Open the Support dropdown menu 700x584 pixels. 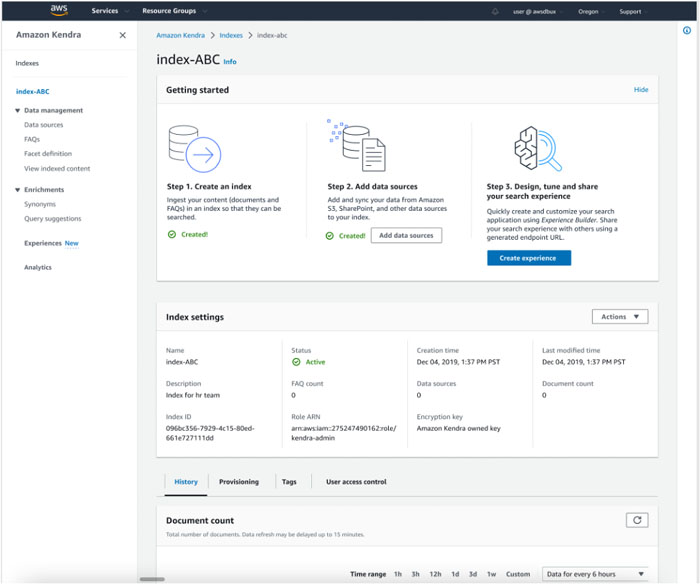(633, 12)
